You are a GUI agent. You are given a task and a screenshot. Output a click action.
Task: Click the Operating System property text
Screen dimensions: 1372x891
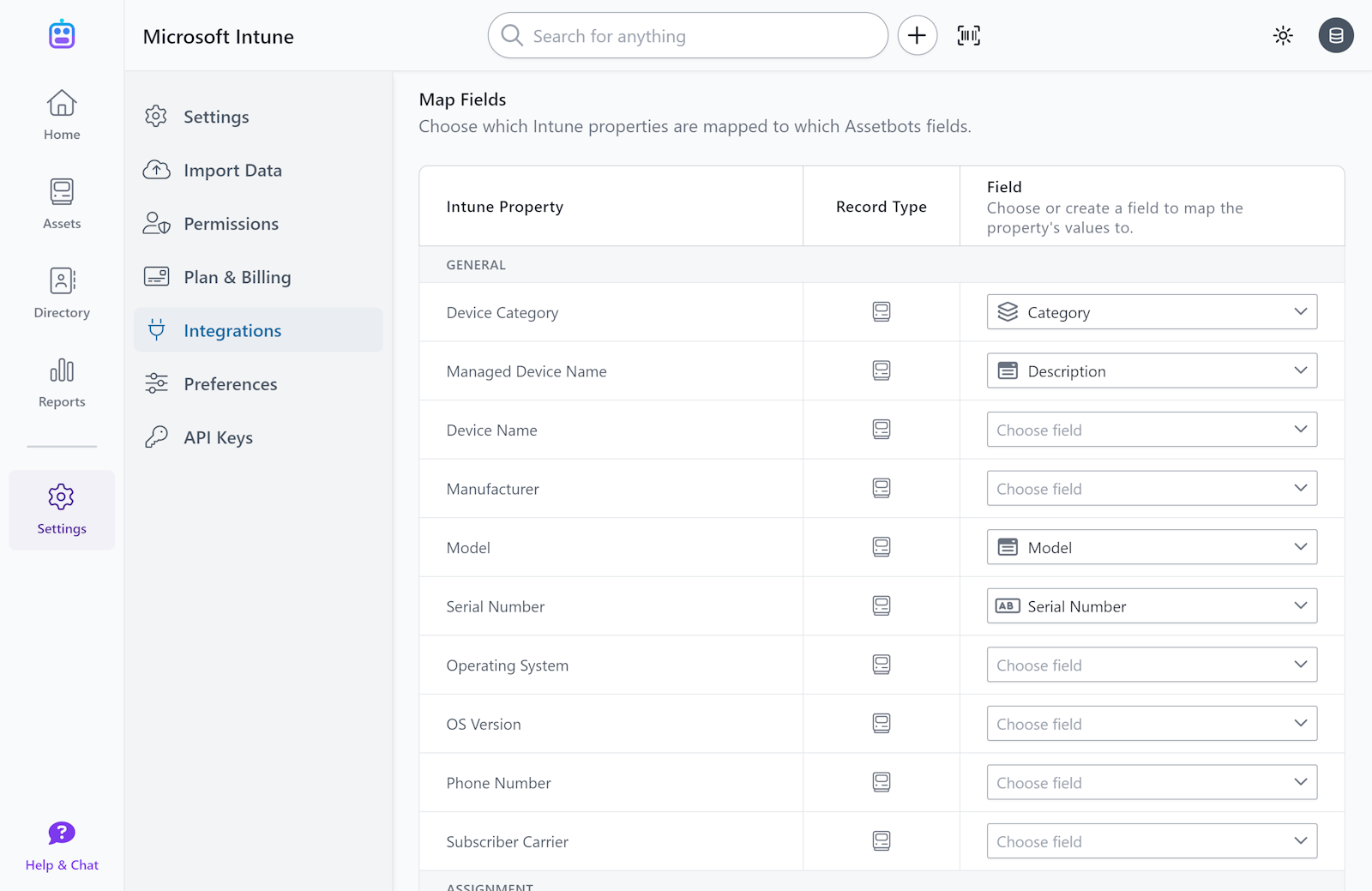tap(508, 665)
